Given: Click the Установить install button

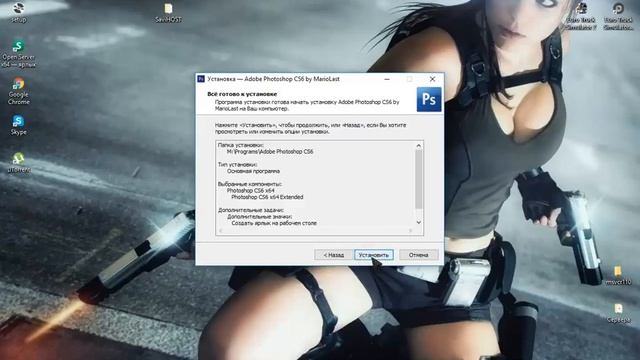Looking at the screenshot, I should click(x=374, y=255).
